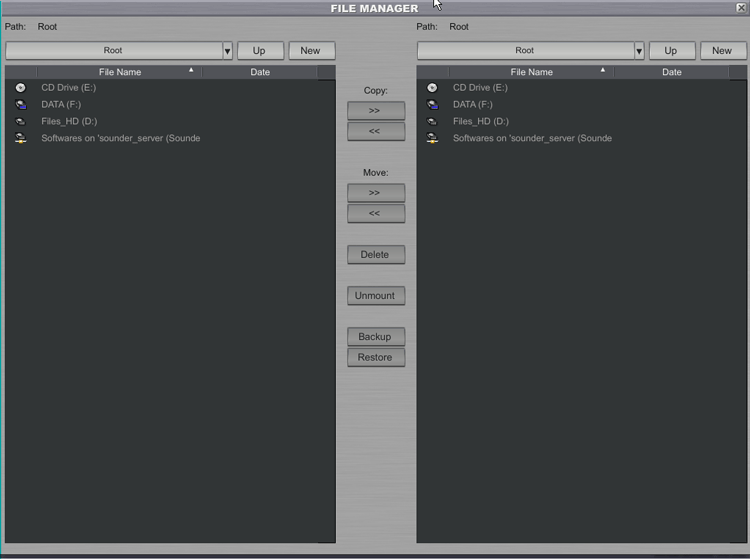This screenshot has height=559, width=750.
Task: Sort left pane by Date column header
Action: point(260,72)
